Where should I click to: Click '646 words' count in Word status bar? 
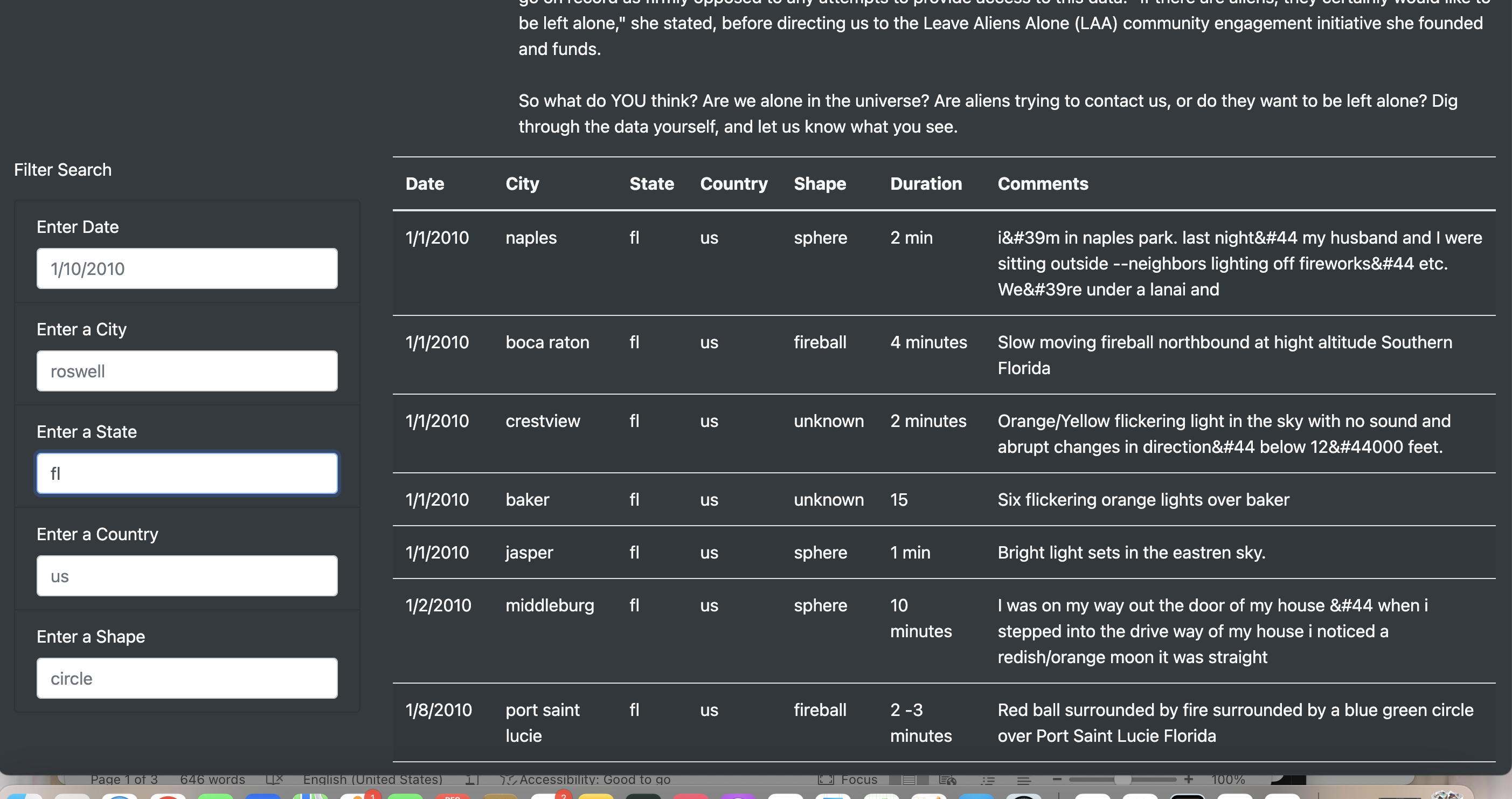(x=212, y=780)
